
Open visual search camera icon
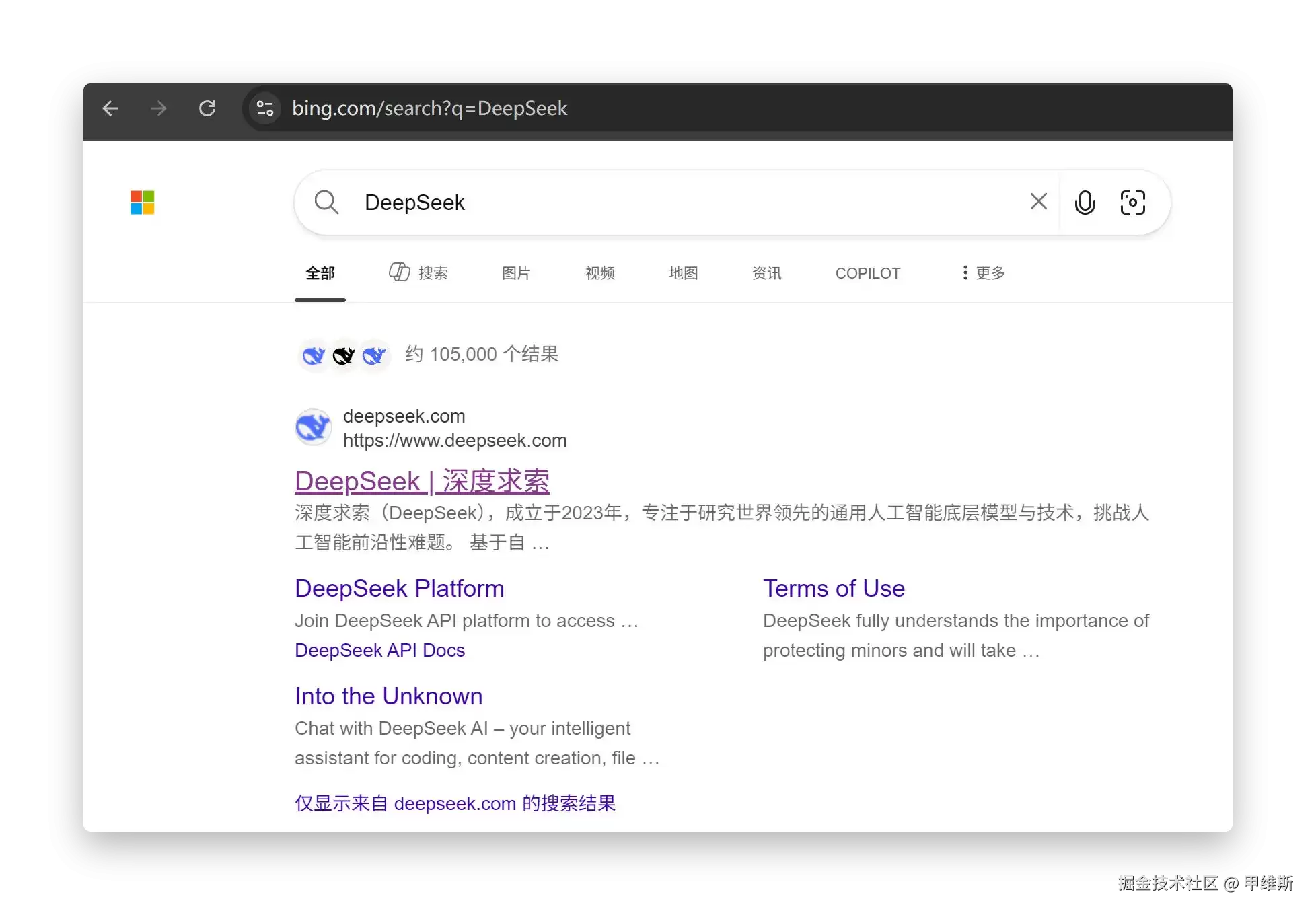pos(1133,202)
